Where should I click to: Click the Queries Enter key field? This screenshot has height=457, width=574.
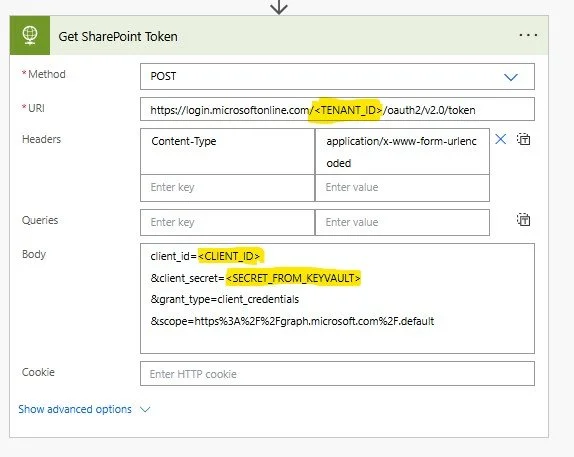coord(227,222)
